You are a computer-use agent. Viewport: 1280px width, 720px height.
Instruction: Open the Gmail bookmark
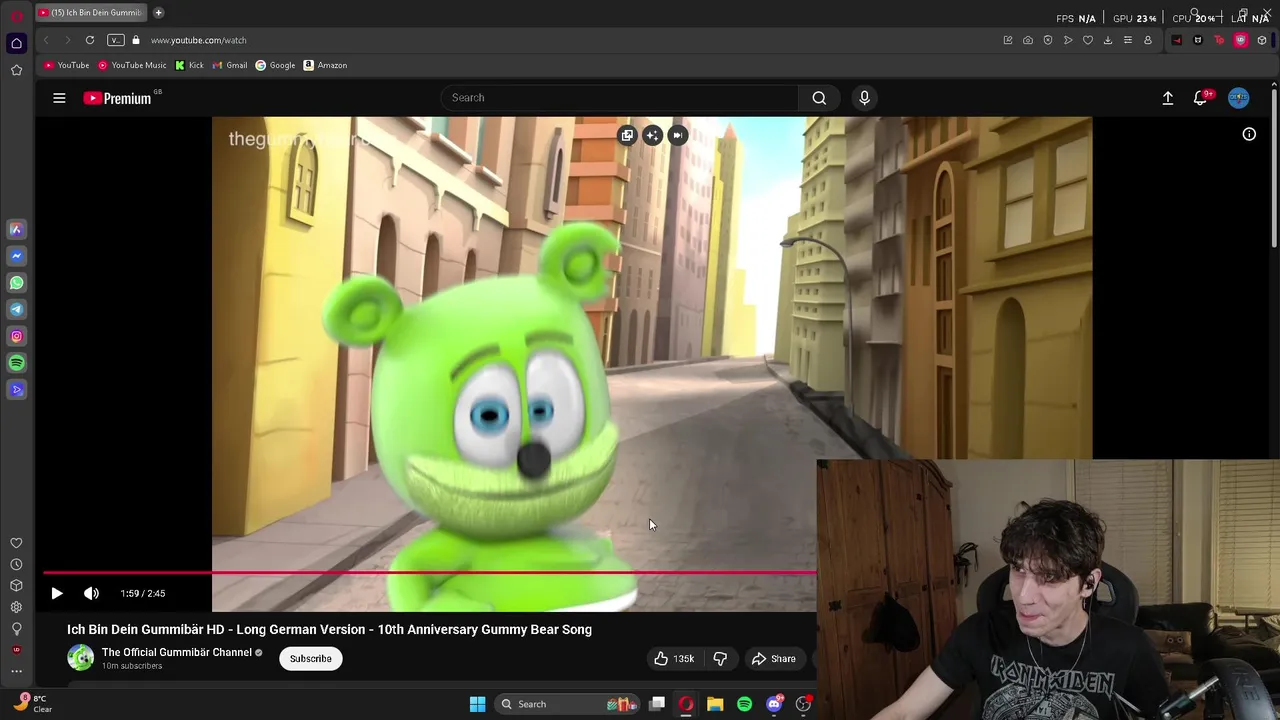click(x=230, y=65)
